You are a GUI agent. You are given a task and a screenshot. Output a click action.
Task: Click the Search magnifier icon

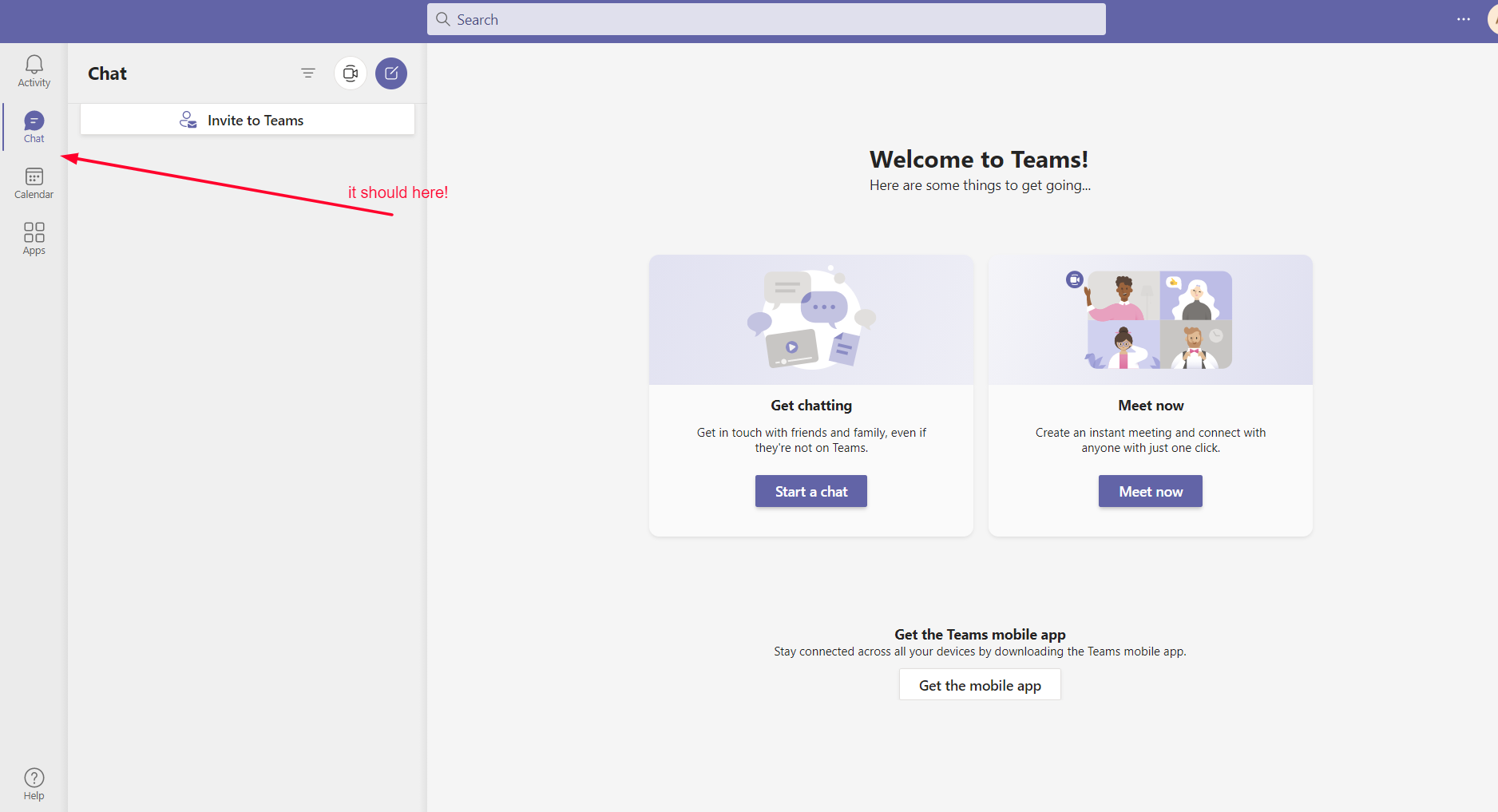coord(443,19)
